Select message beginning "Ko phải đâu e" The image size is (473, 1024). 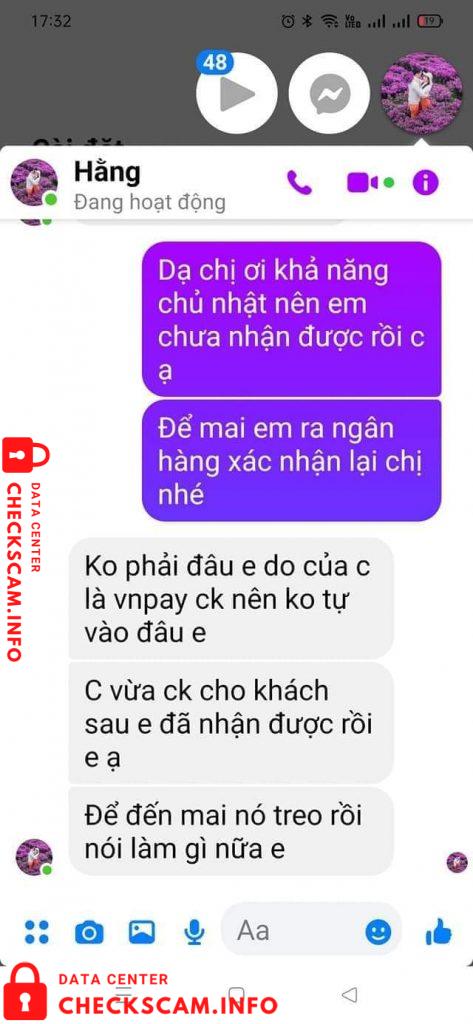tap(231, 598)
